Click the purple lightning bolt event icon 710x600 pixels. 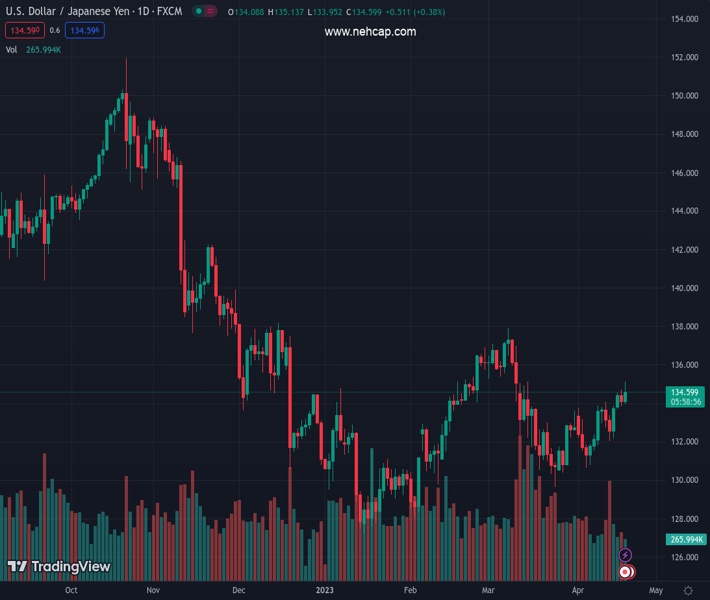(626, 555)
